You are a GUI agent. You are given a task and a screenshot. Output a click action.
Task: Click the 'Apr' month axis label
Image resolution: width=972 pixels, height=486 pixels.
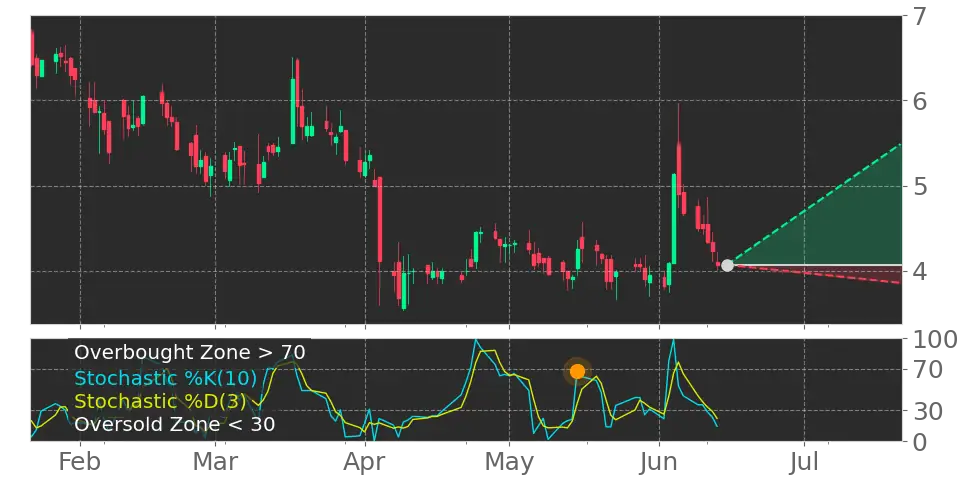pyautogui.click(x=366, y=464)
